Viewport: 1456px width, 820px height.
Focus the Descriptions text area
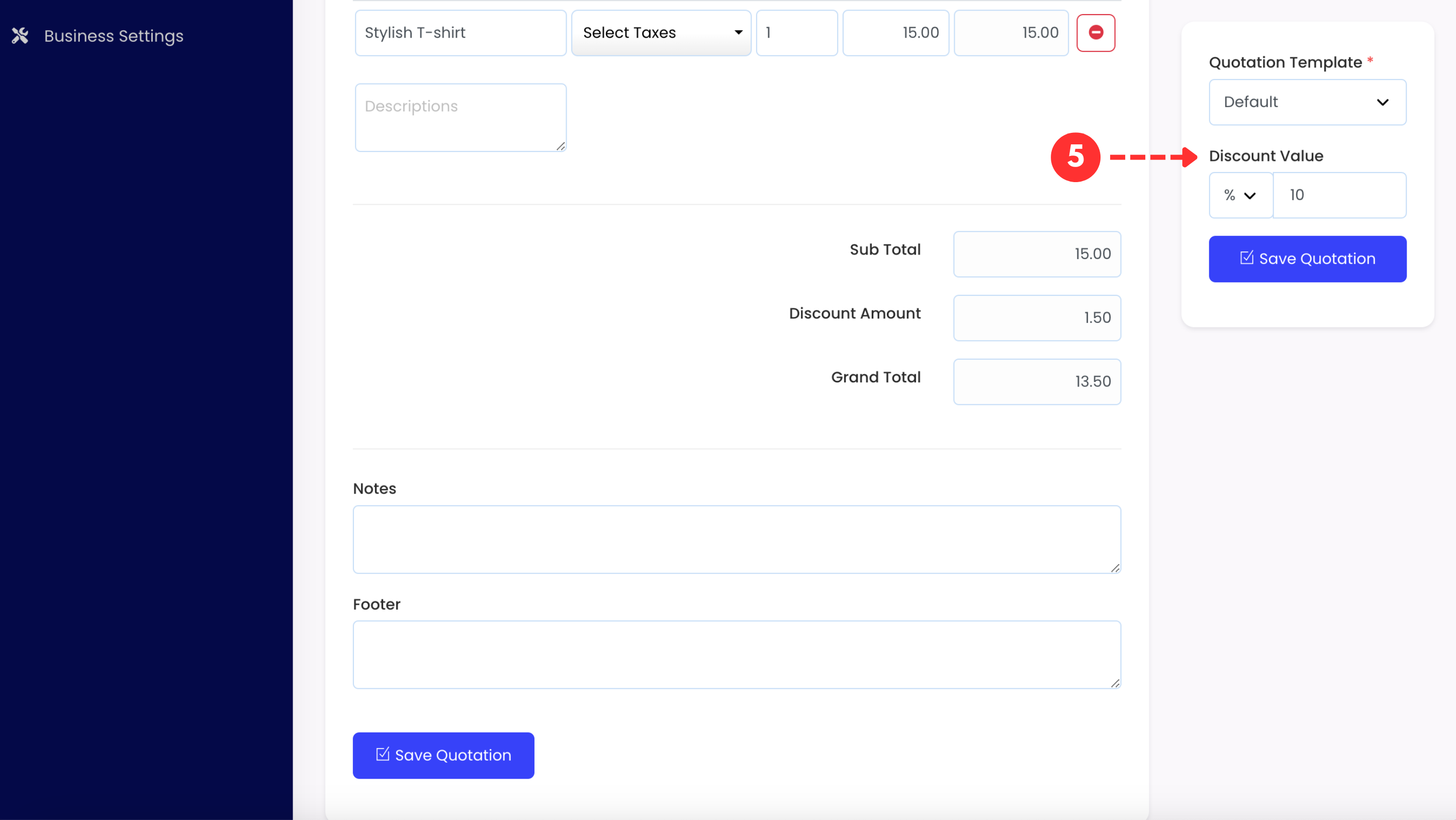point(461,118)
